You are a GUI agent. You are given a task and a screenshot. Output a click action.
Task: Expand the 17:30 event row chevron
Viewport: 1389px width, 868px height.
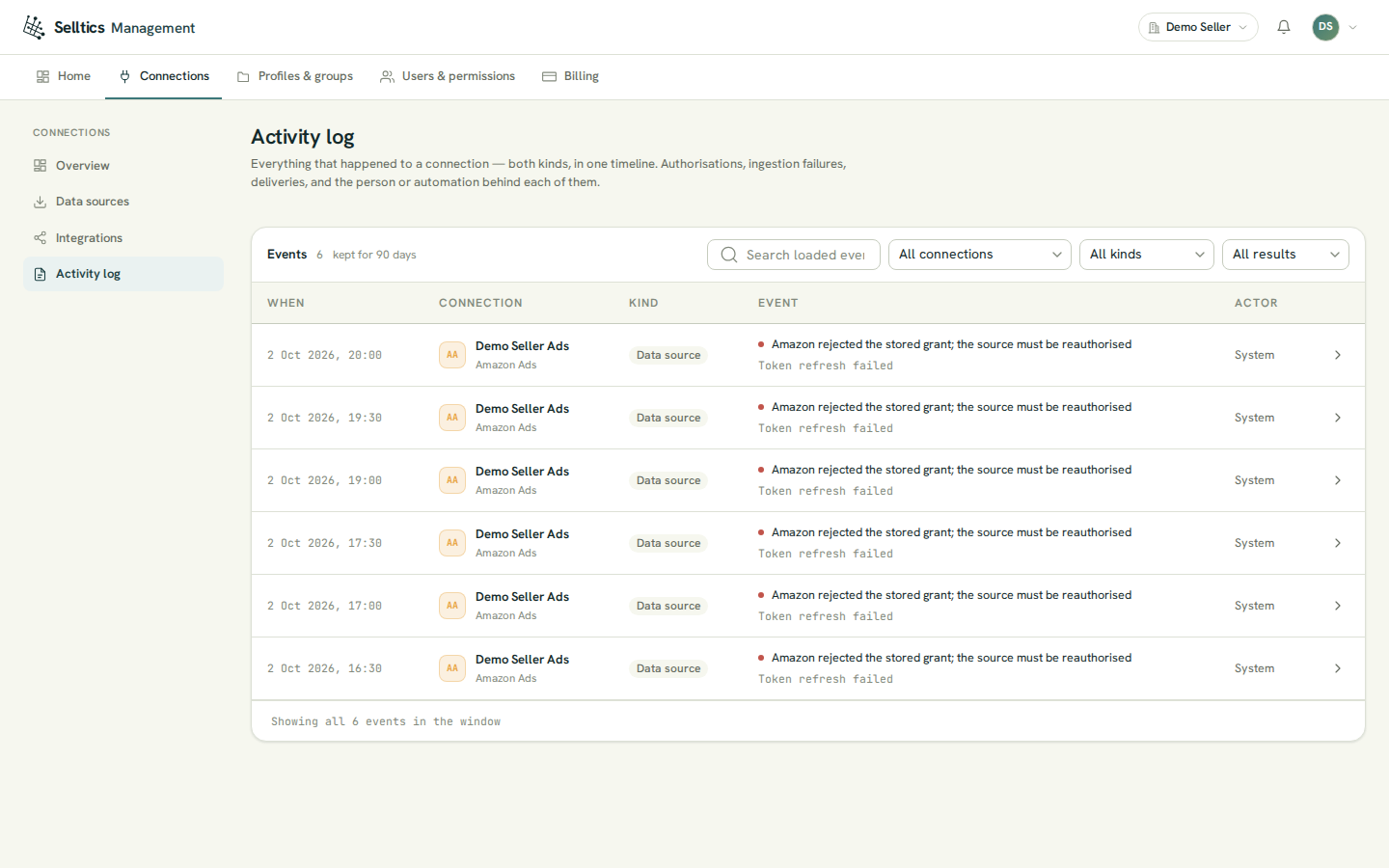tap(1338, 543)
